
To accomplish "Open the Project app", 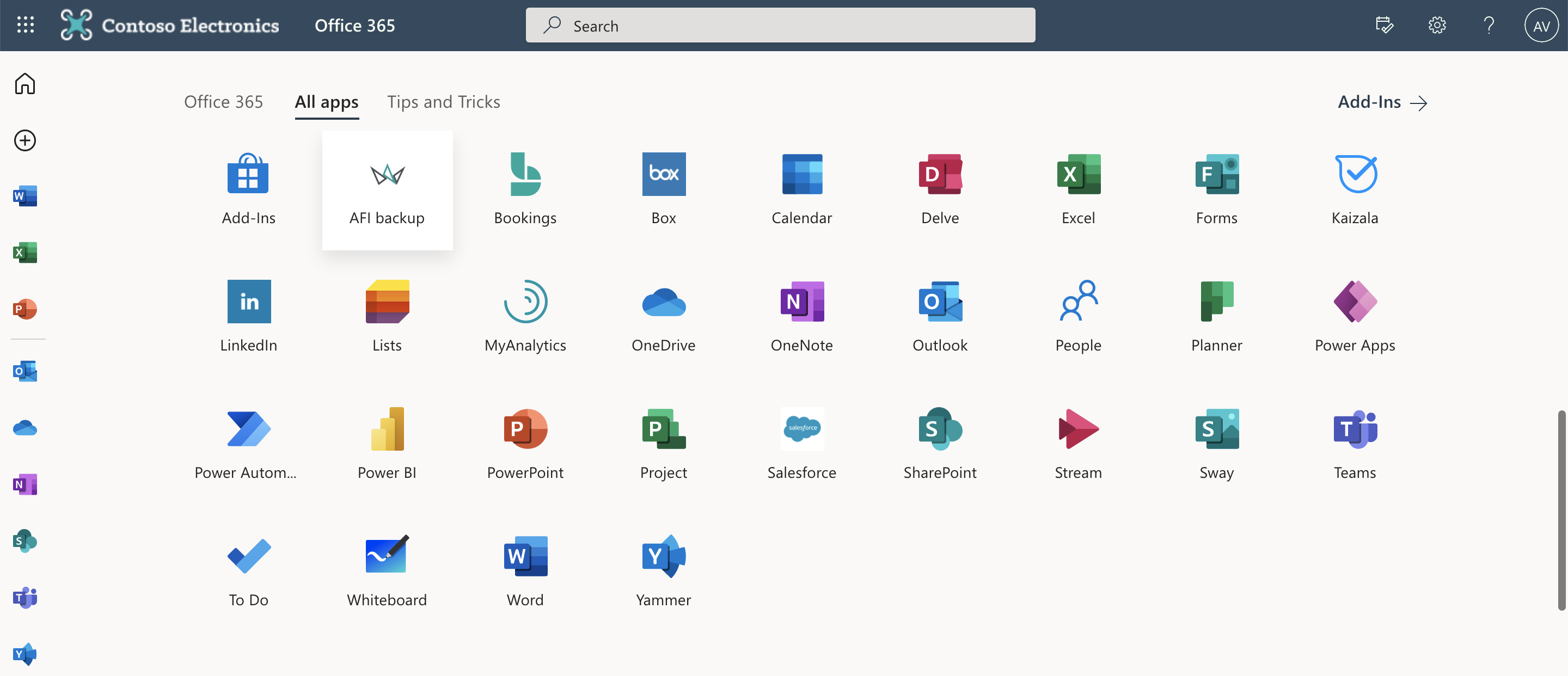I will pyautogui.click(x=664, y=444).
